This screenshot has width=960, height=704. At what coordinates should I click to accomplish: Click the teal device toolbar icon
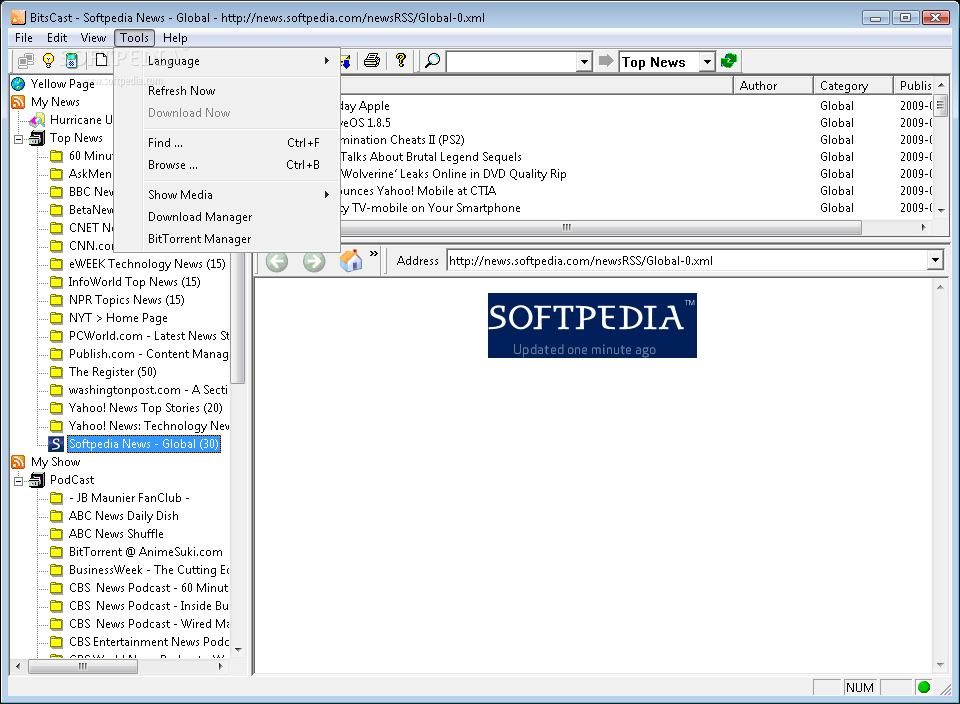(72, 60)
